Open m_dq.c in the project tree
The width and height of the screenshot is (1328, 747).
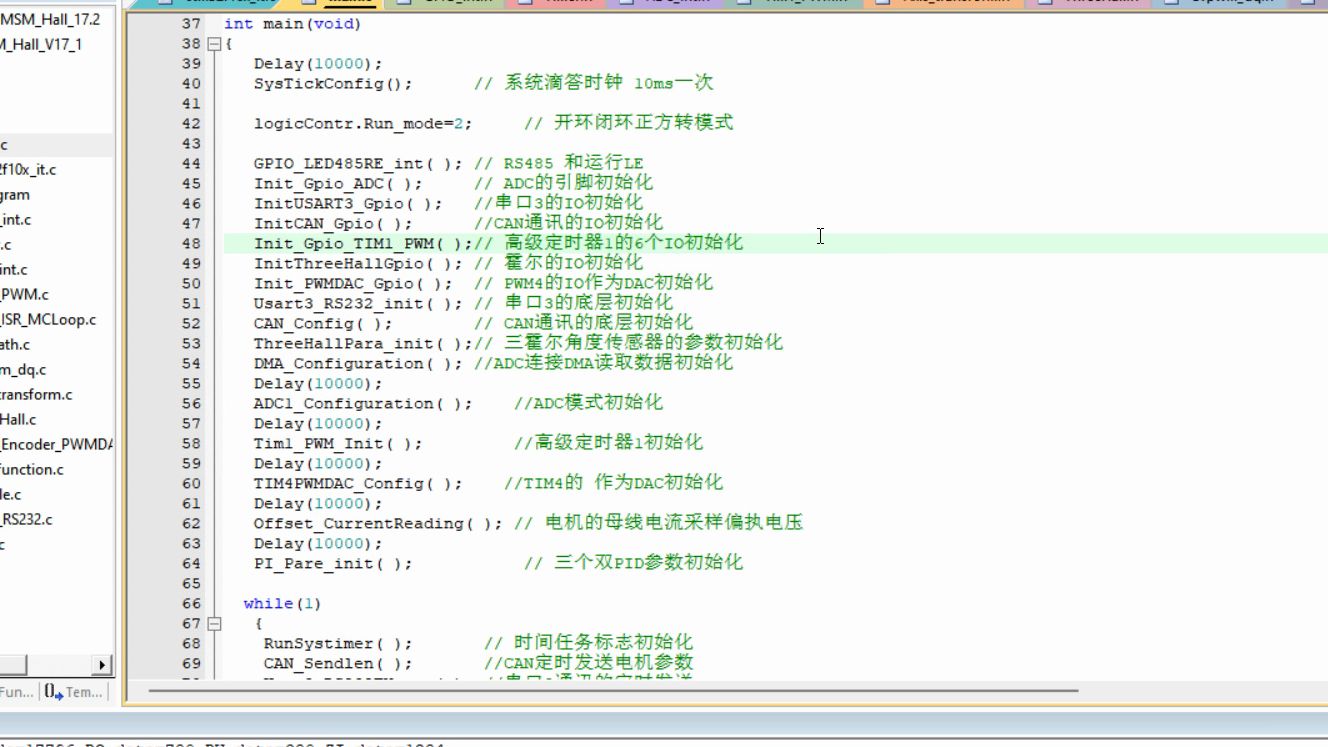[23, 370]
